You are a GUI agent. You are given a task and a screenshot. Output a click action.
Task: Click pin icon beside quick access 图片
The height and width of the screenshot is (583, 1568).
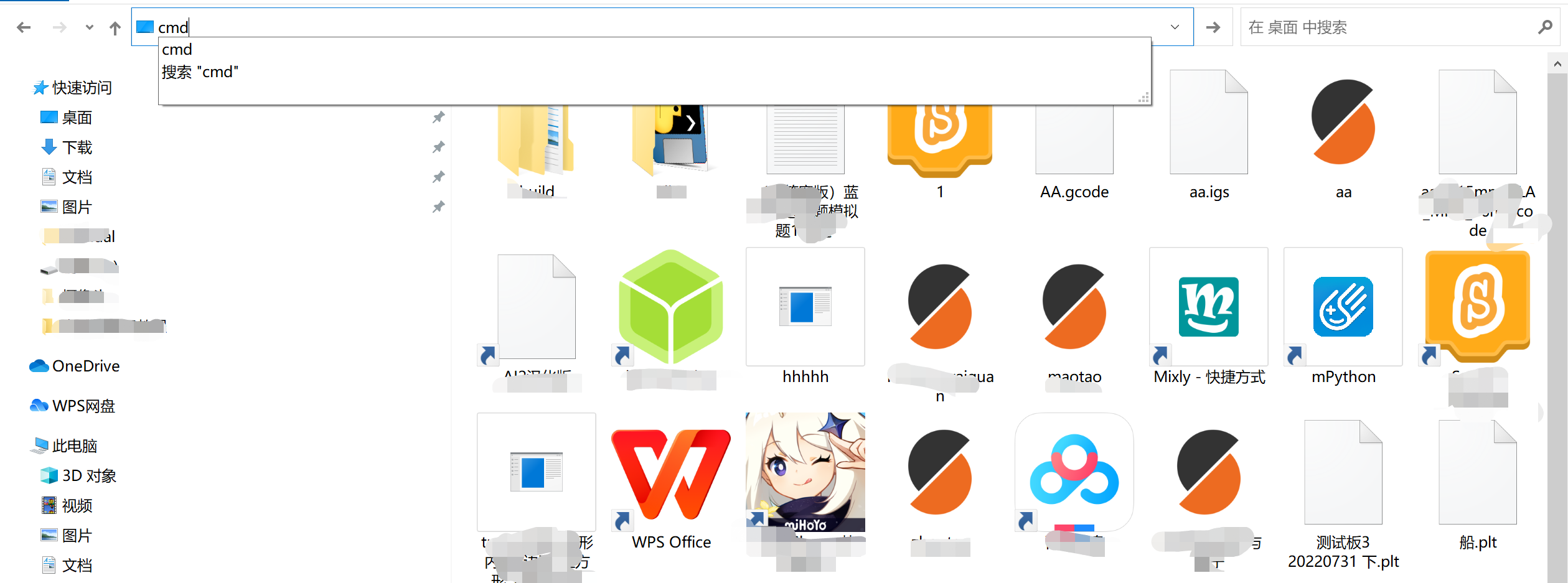(438, 207)
